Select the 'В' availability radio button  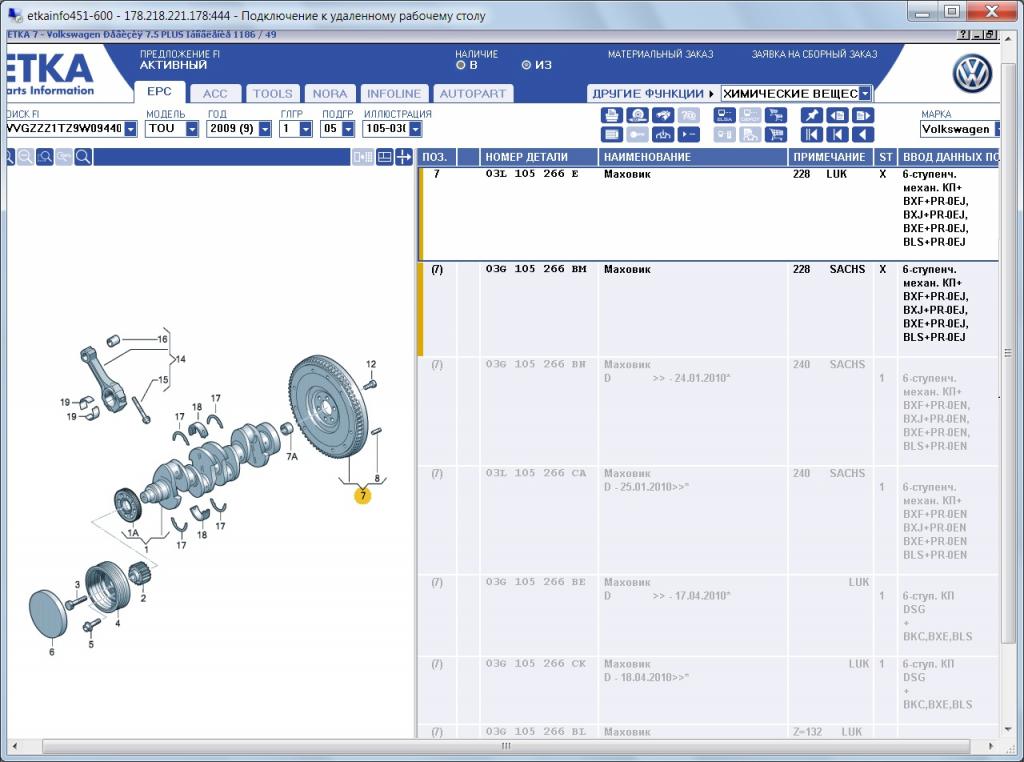(x=460, y=65)
